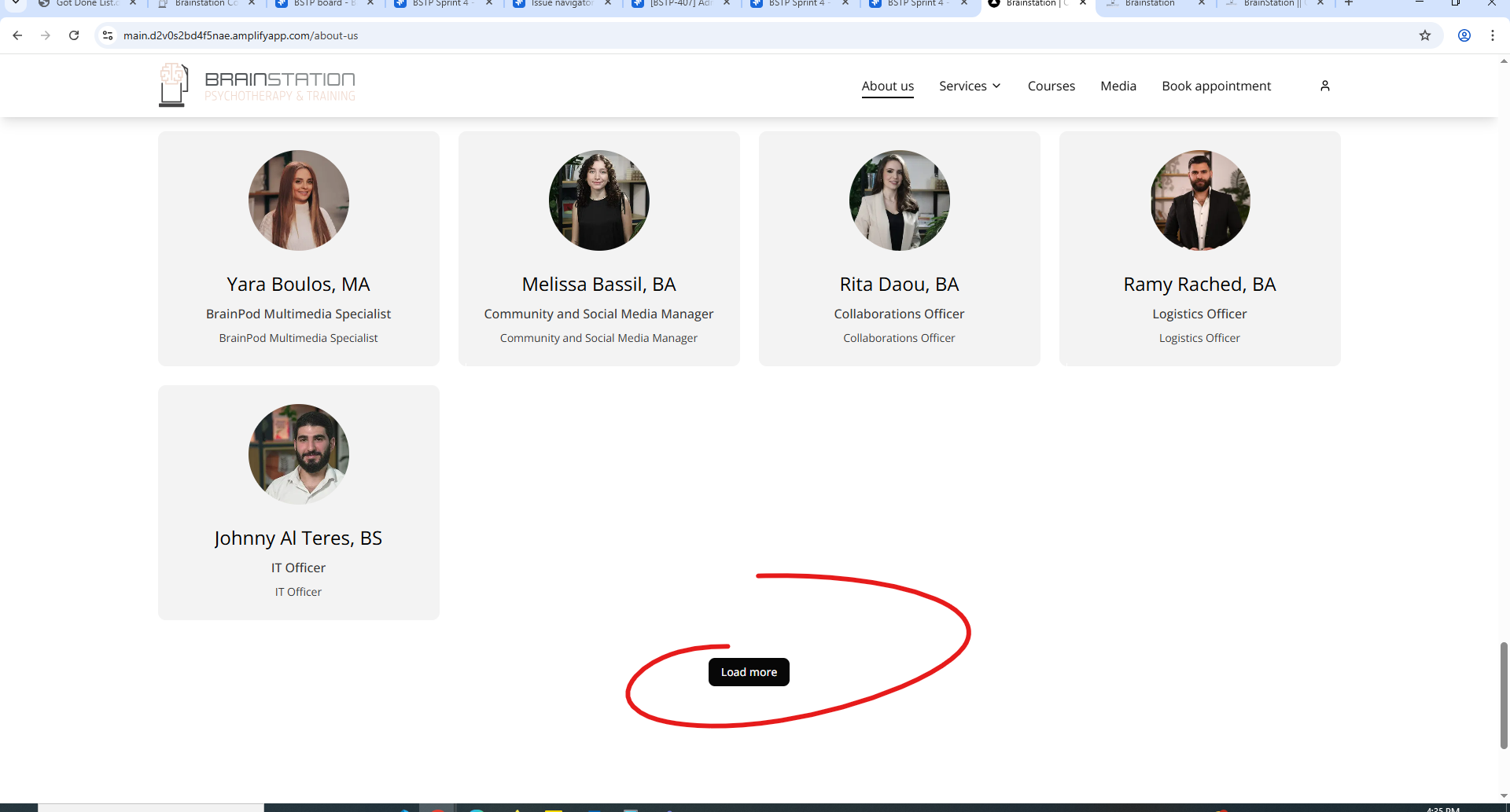The width and height of the screenshot is (1510, 812).
Task: Open the tab search dropdown arrow
Action: (15, 3)
